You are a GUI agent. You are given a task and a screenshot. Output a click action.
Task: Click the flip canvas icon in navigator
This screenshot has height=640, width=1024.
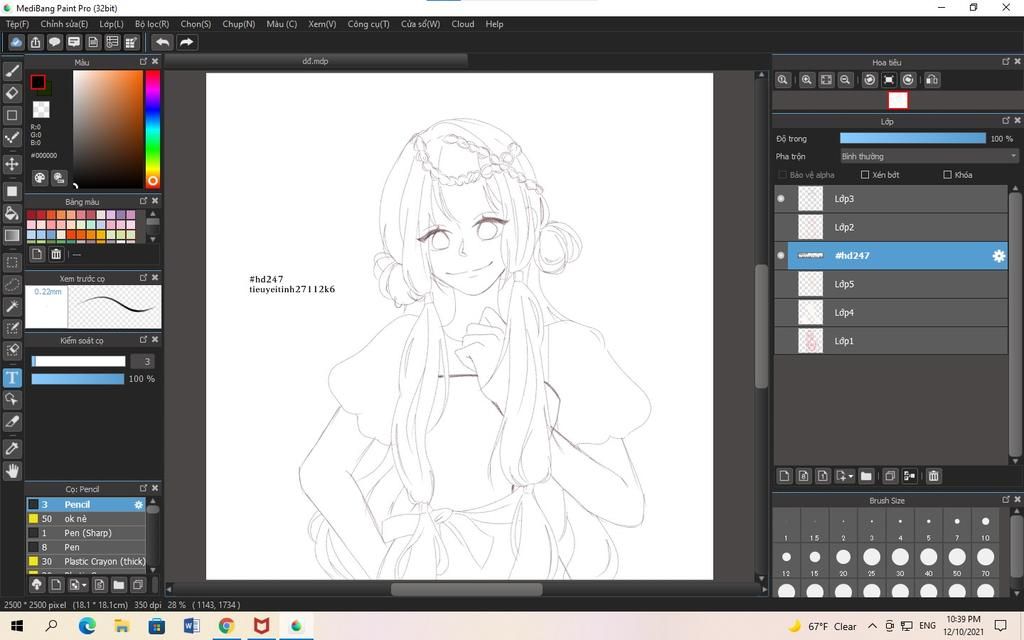tap(932, 80)
